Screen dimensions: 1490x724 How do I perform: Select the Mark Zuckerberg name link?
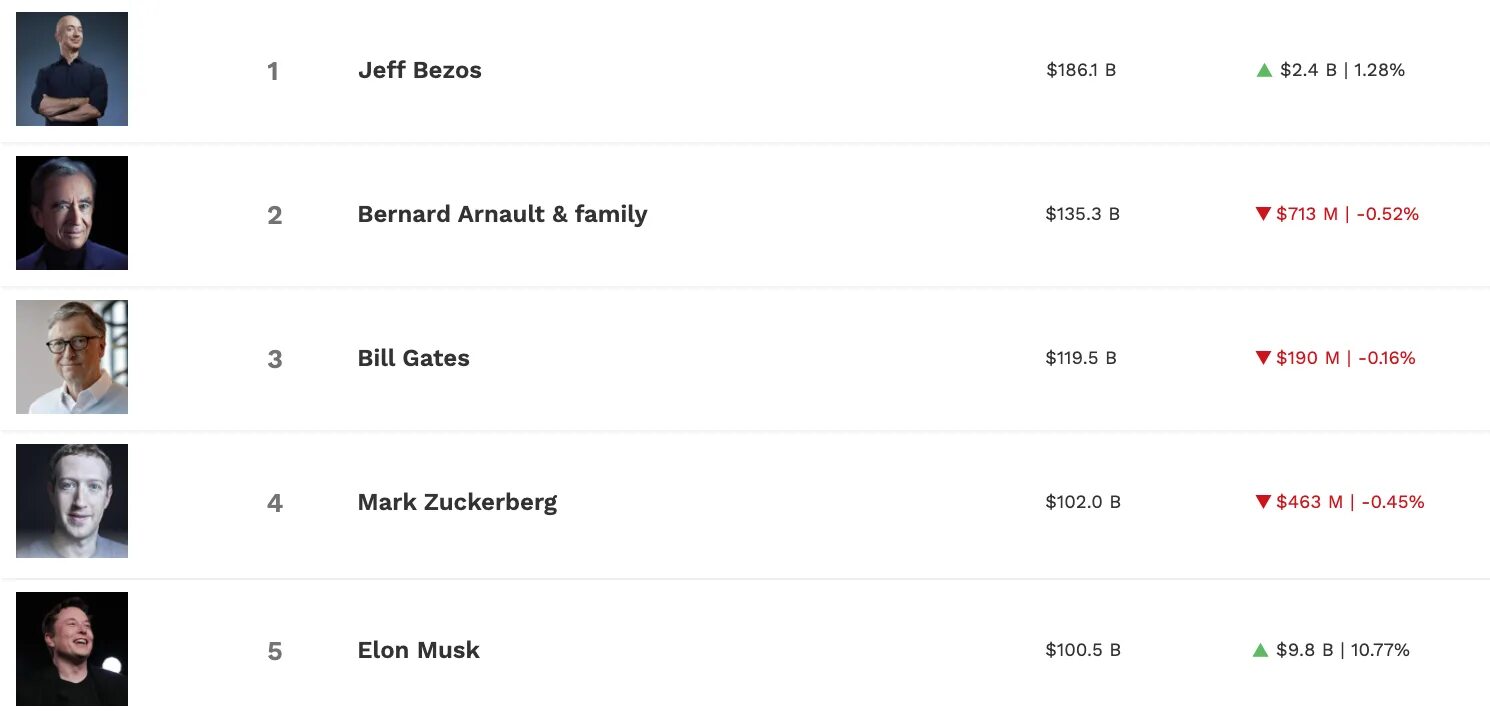(457, 502)
